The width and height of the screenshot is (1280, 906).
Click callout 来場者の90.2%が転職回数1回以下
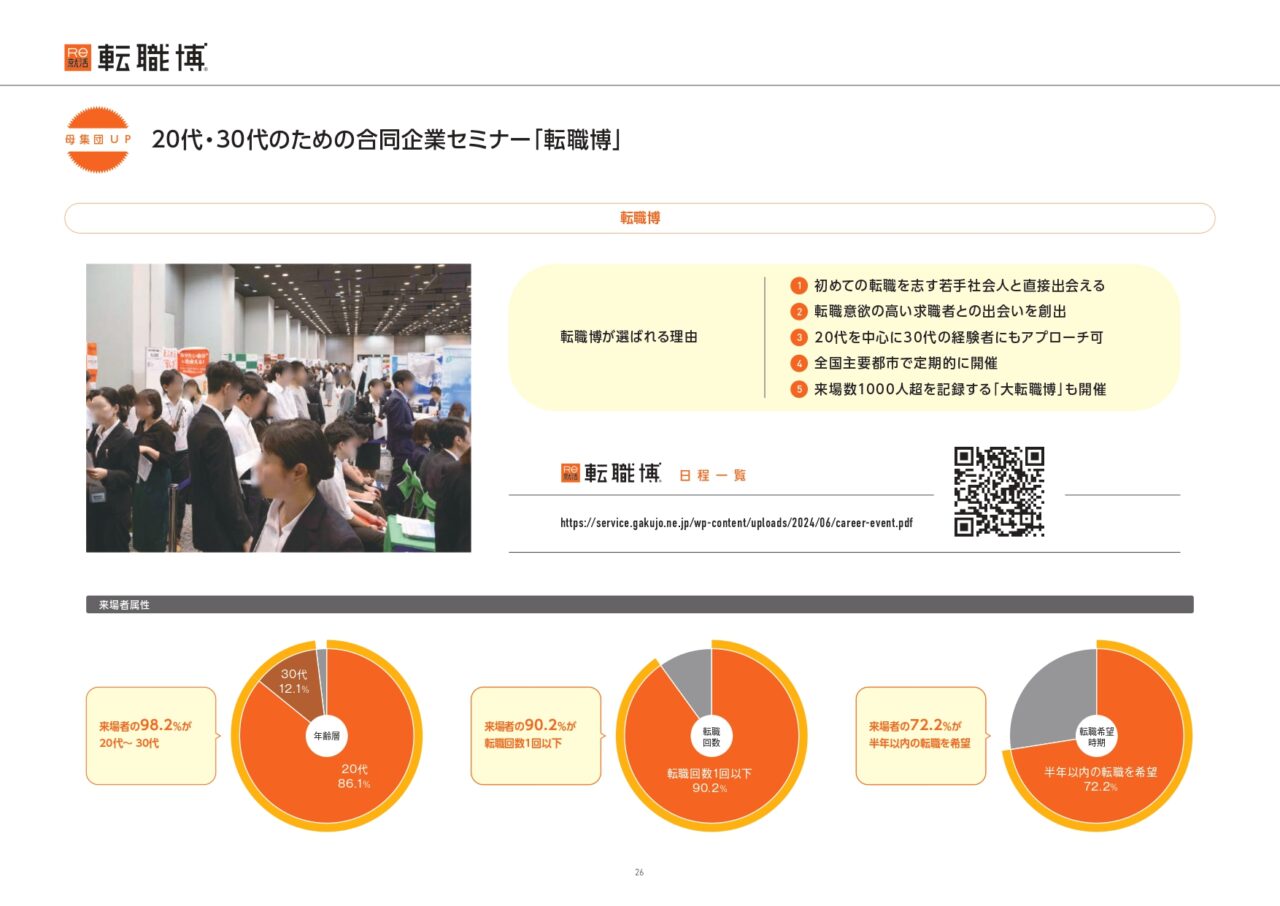(x=536, y=735)
